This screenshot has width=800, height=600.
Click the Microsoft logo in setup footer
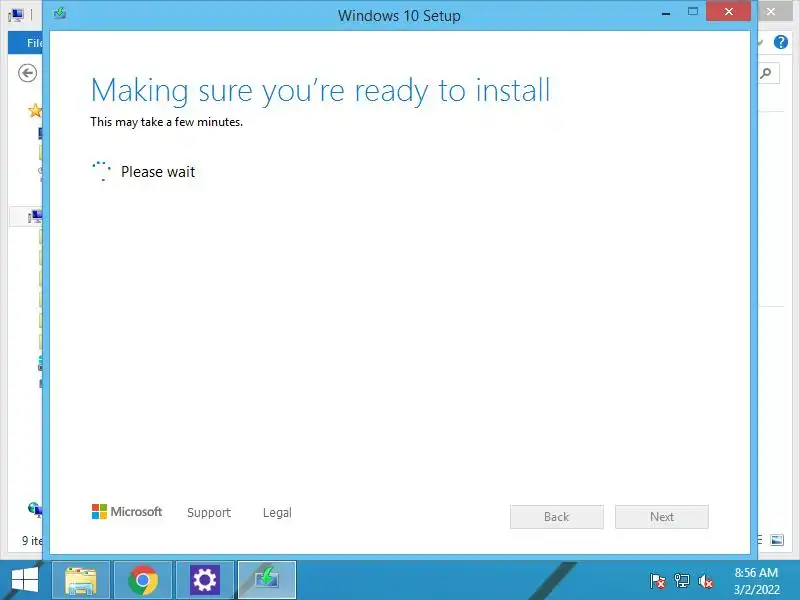(127, 511)
